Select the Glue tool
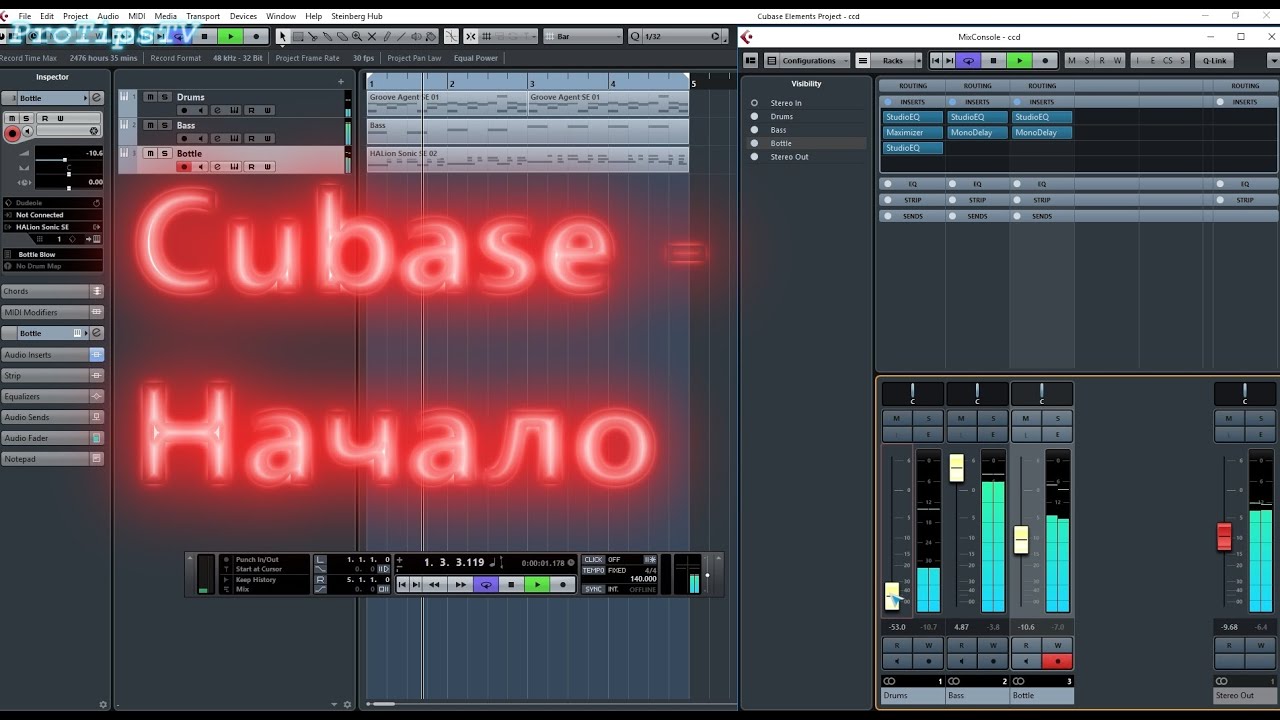 click(327, 36)
